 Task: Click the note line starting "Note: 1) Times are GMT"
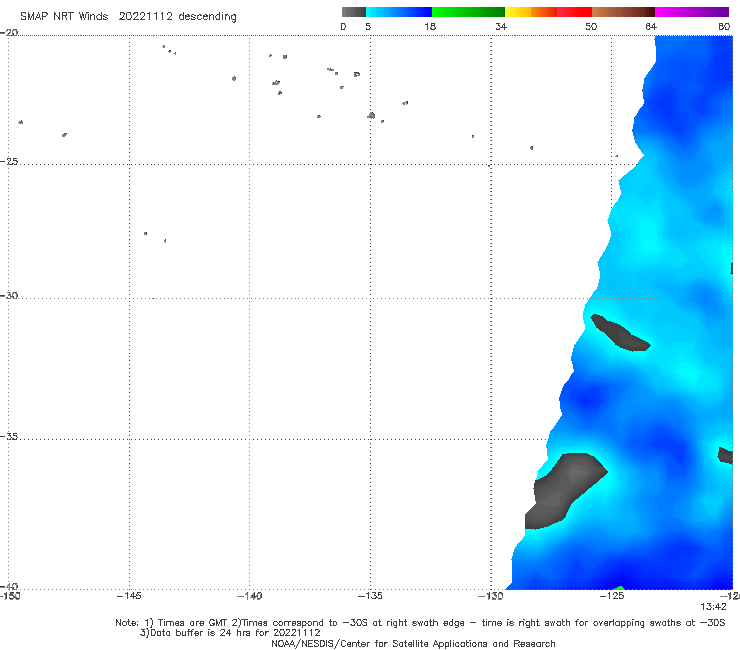420,623
